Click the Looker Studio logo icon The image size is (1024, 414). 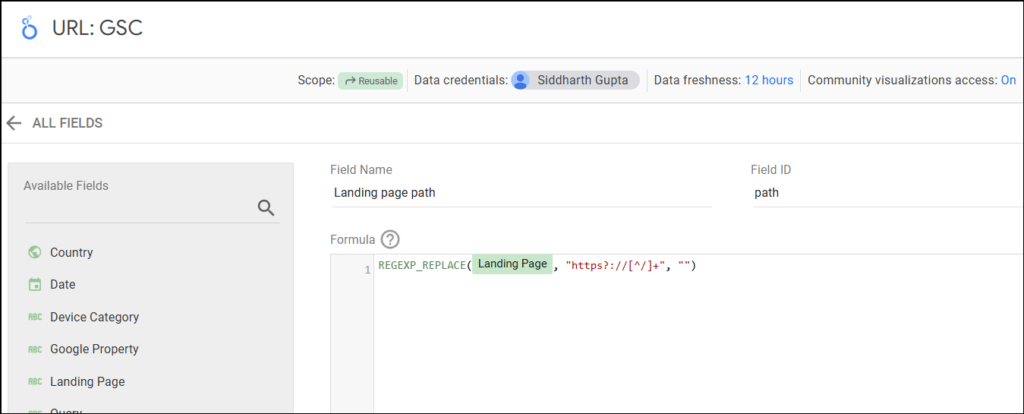[29, 28]
